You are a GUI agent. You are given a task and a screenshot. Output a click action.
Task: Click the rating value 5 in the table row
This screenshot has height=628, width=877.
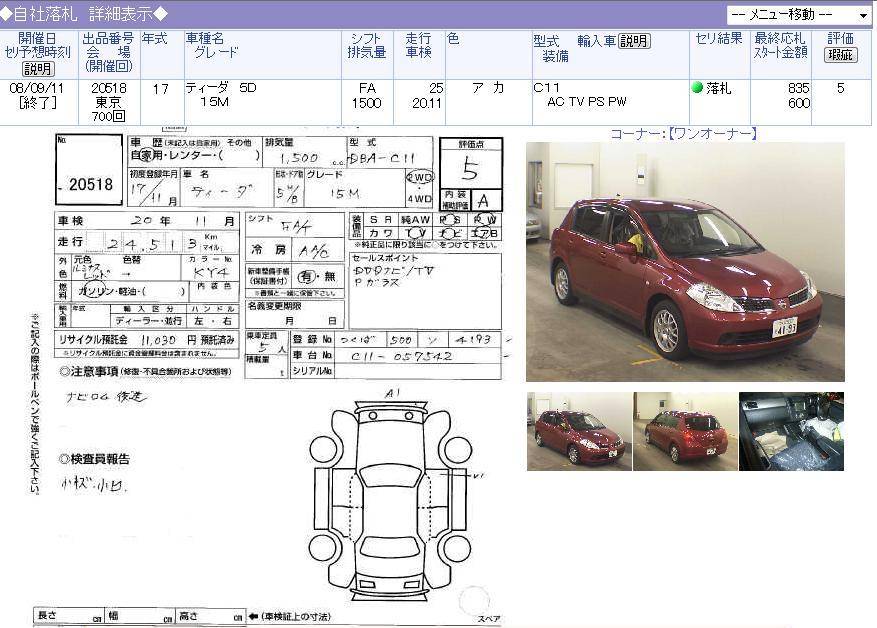pos(840,88)
